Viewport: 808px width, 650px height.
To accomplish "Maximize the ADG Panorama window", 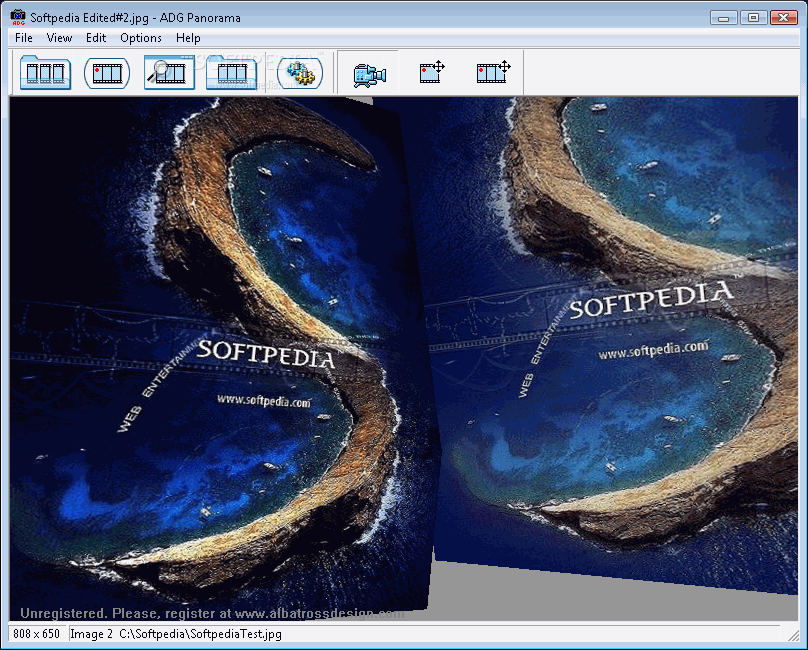I will (x=753, y=18).
